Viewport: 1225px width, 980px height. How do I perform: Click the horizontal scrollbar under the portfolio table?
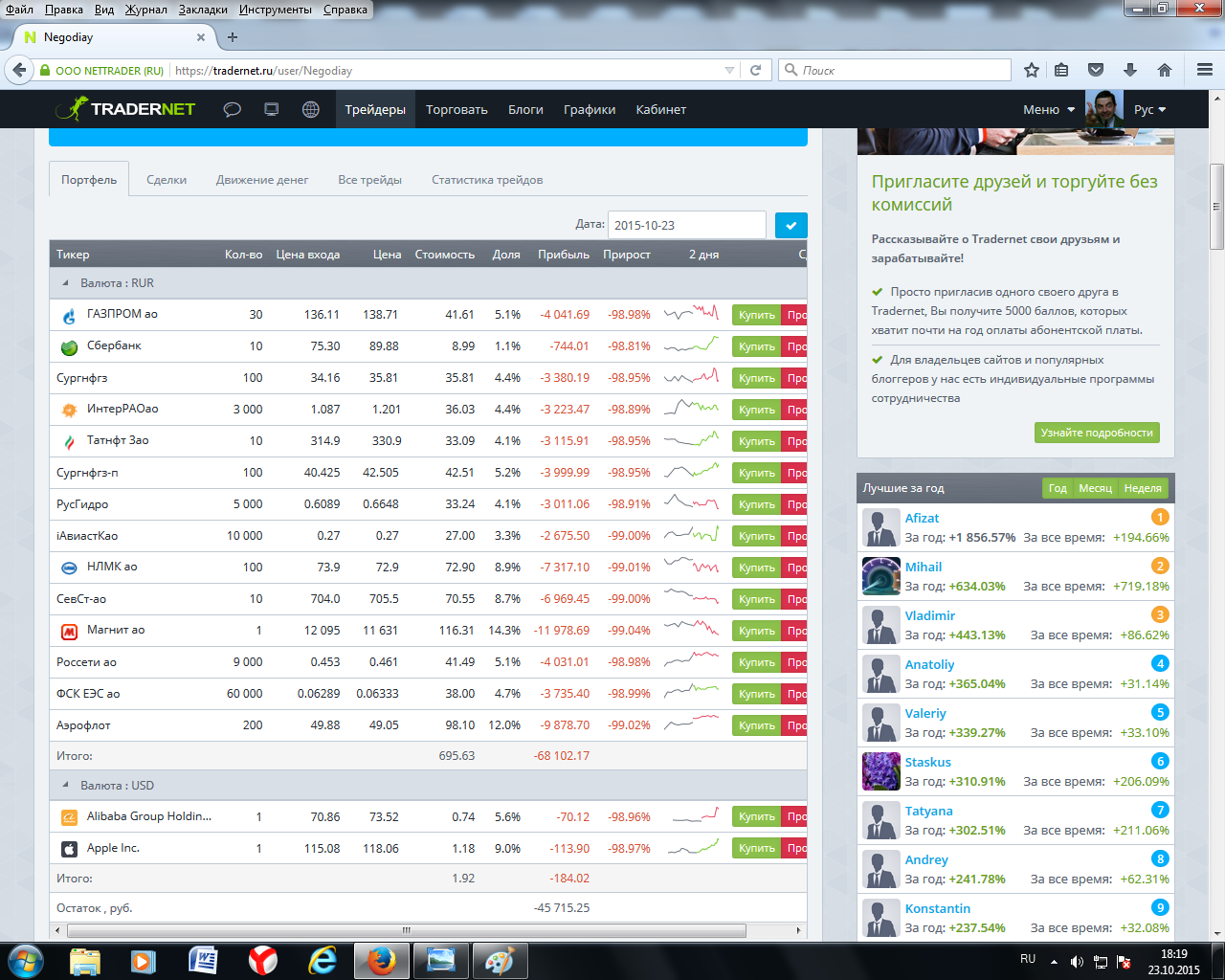[x=406, y=930]
